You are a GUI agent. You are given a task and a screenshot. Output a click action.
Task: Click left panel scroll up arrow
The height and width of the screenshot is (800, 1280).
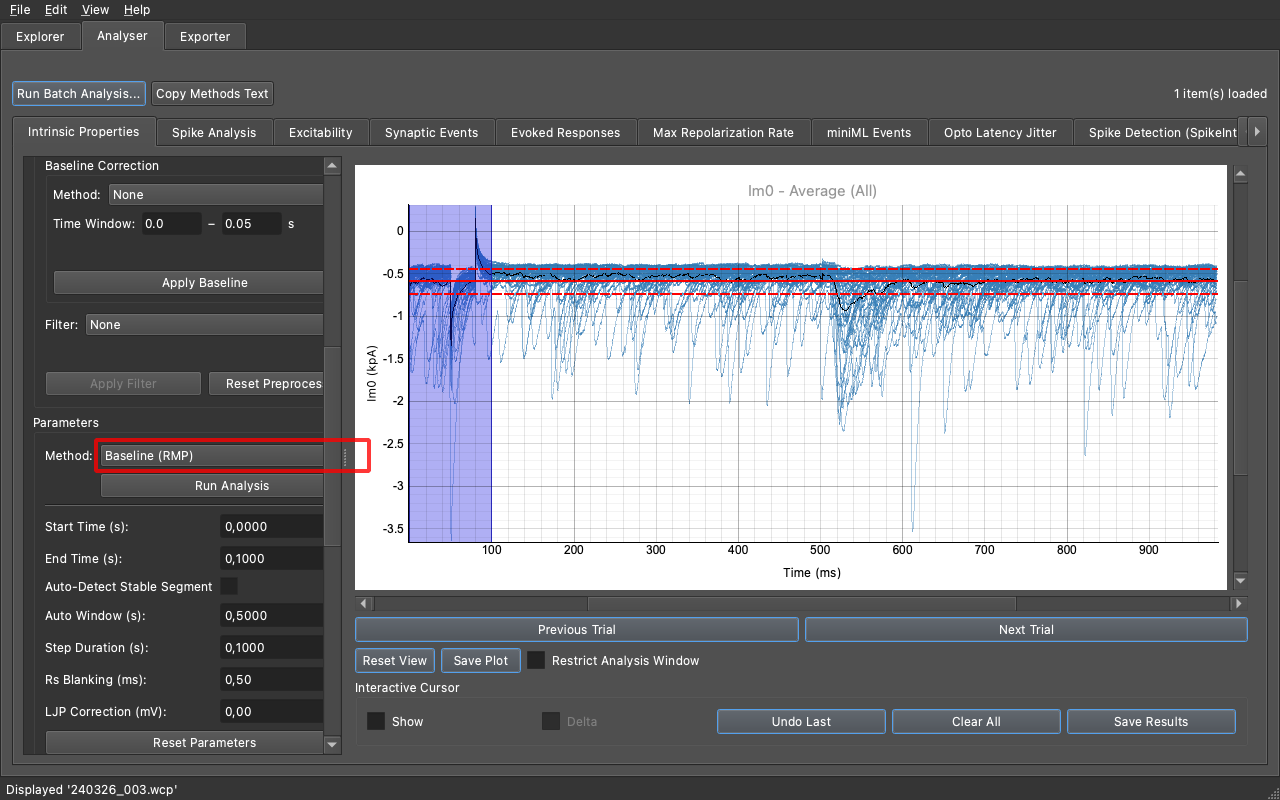click(x=333, y=166)
